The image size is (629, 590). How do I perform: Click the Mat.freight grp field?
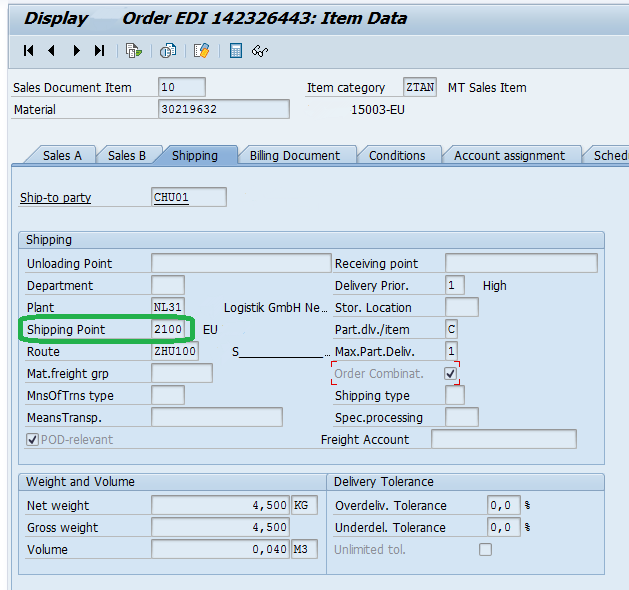pyautogui.click(x=182, y=373)
